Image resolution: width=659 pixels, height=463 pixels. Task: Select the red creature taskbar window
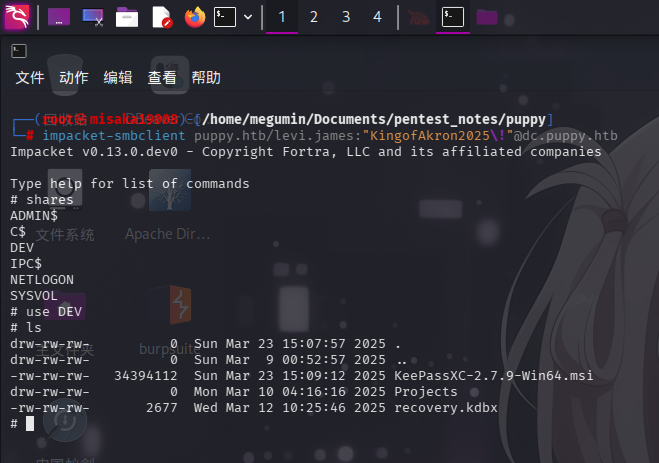(x=419, y=17)
